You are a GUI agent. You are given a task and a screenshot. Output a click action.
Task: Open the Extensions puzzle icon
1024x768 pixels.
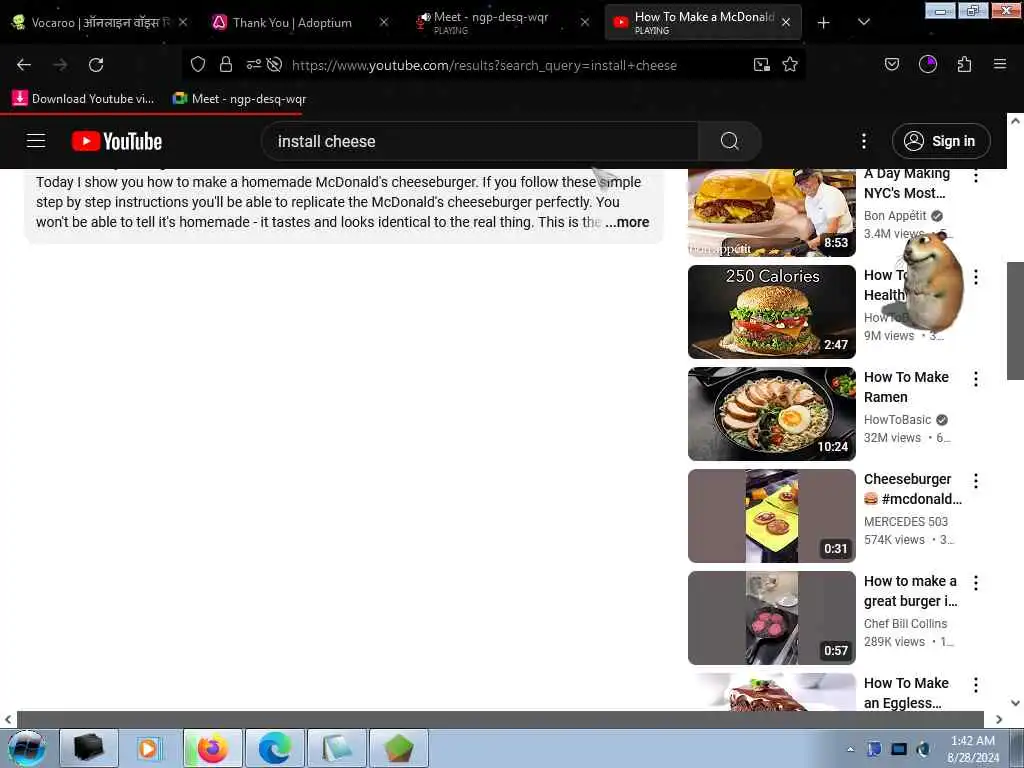[965, 65]
